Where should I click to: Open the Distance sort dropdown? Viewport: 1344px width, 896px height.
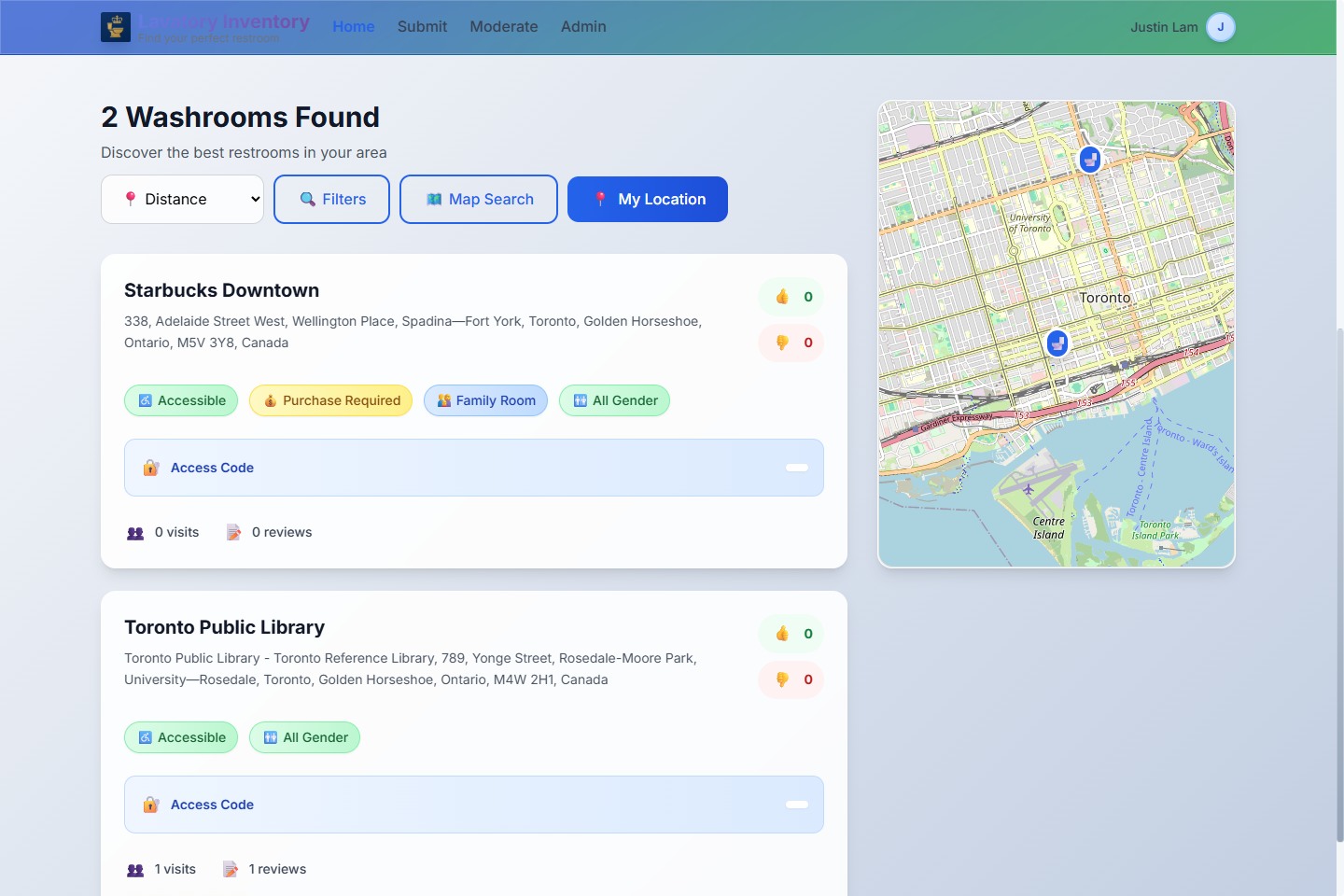pos(182,199)
